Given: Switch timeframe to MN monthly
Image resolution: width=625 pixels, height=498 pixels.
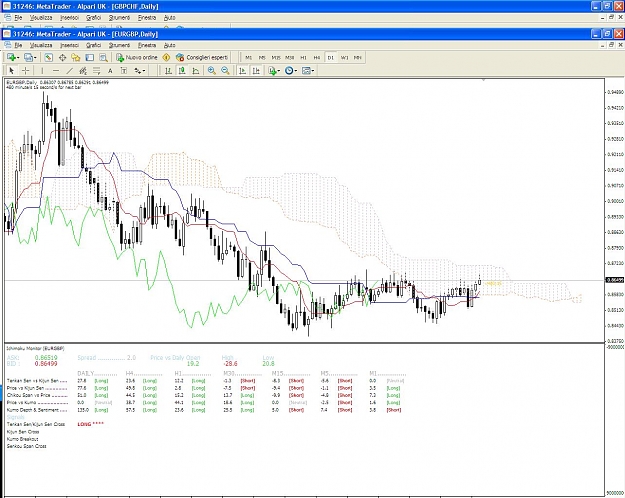Looking at the screenshot, I should point(358,57).
